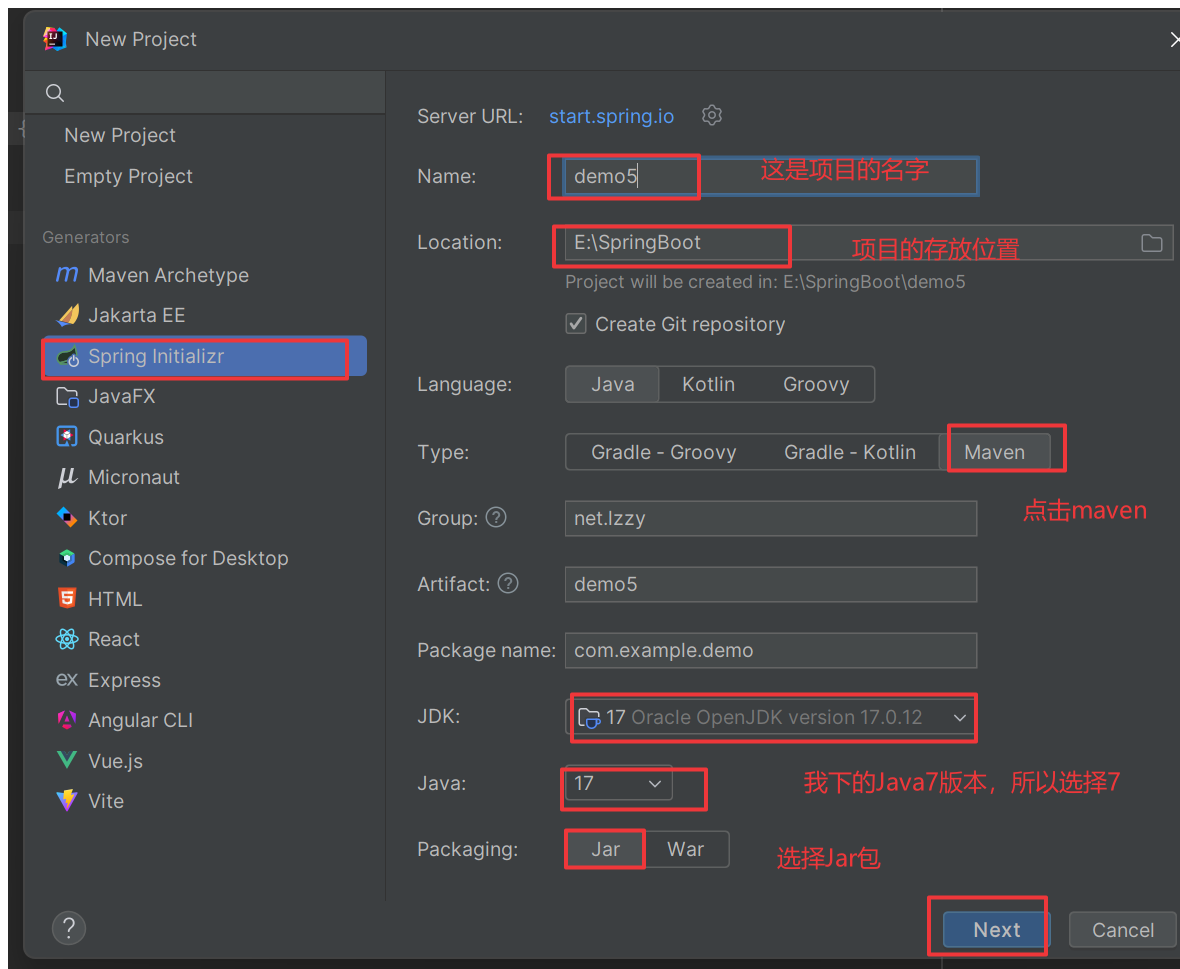The width and height of the screenshot is (1180, 969).
Task: Click the Next button
Action: (x=996, y=930)
